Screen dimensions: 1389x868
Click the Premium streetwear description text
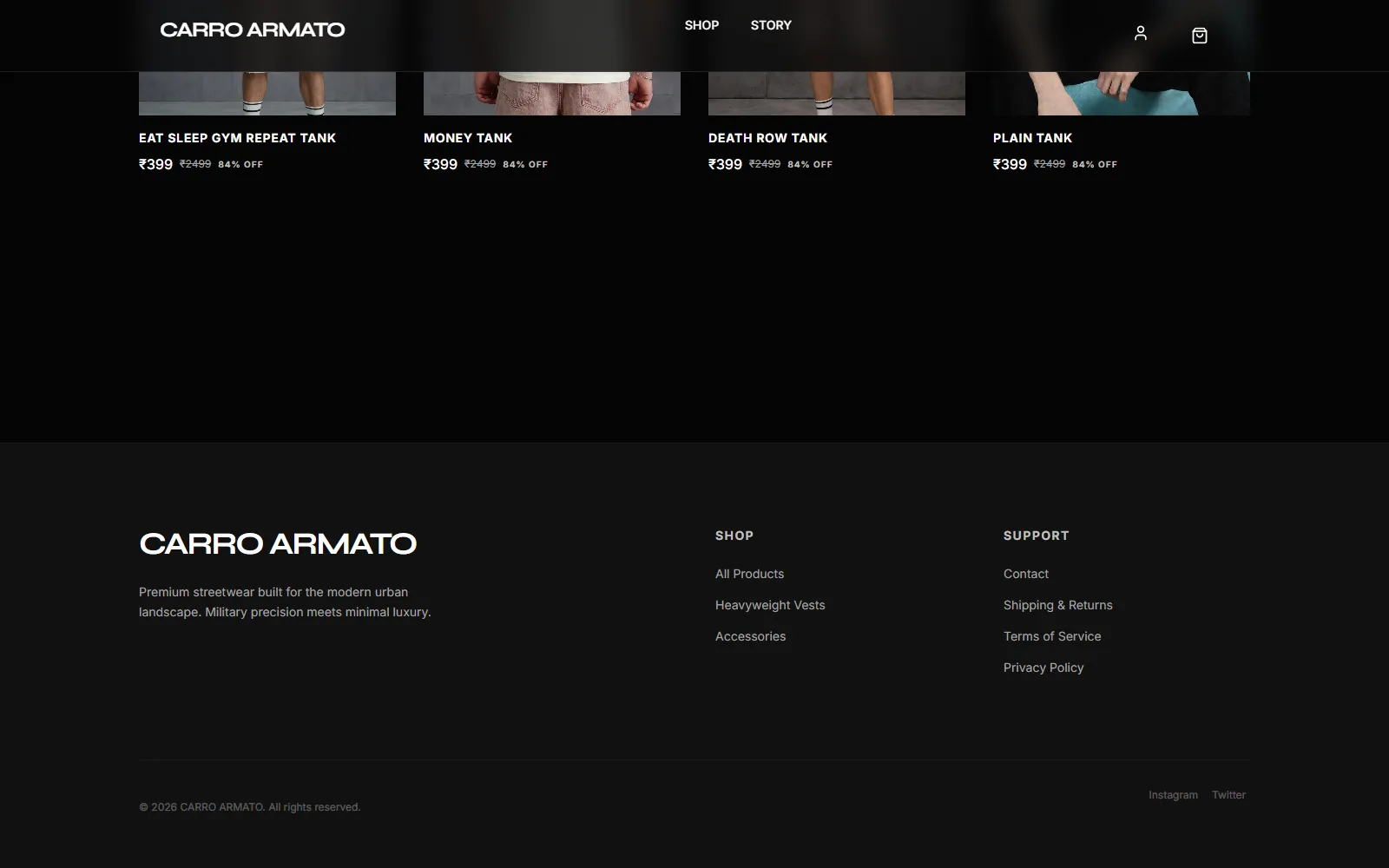pos(285,602)
